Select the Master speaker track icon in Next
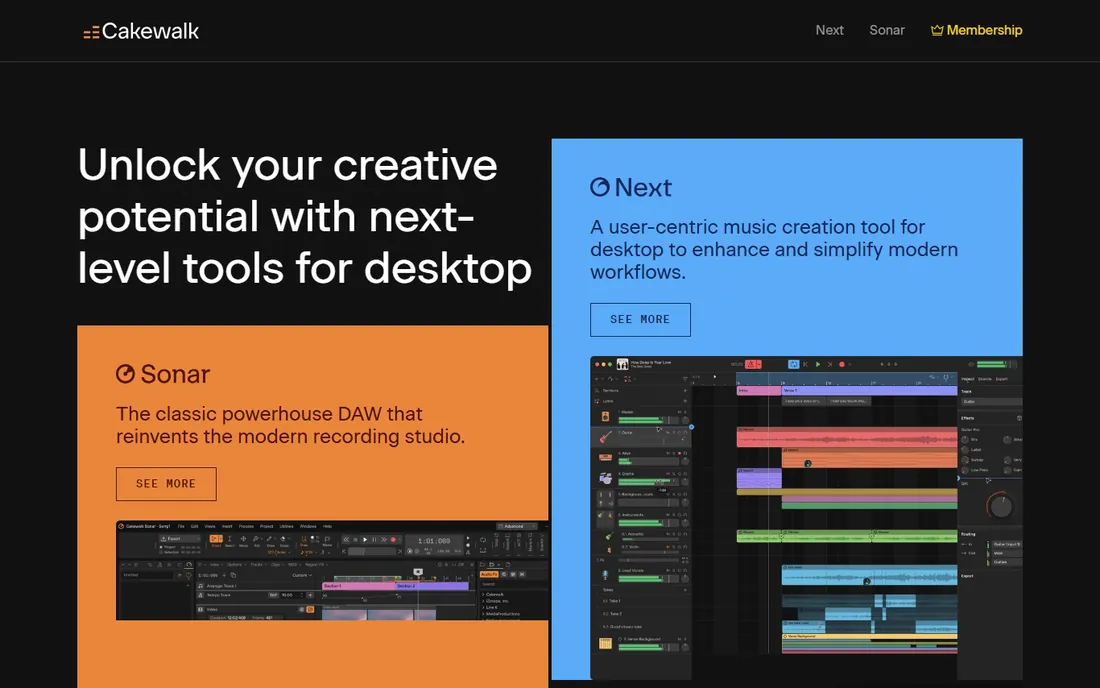This screenshot has height=688, width=1100. point(605,417)
